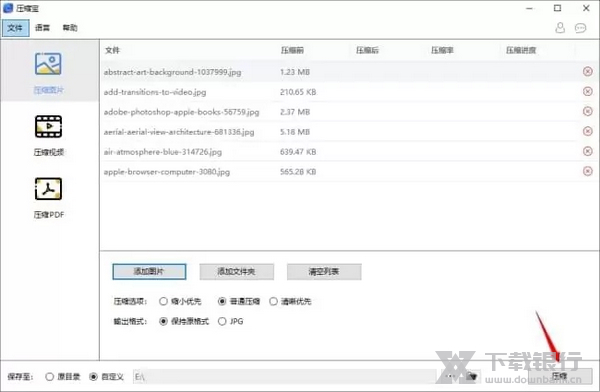Image resolution: width=600 pixels, height=392 pixels.
Task: Minimize the 压缩宝 window
Action: coord(530,8)
